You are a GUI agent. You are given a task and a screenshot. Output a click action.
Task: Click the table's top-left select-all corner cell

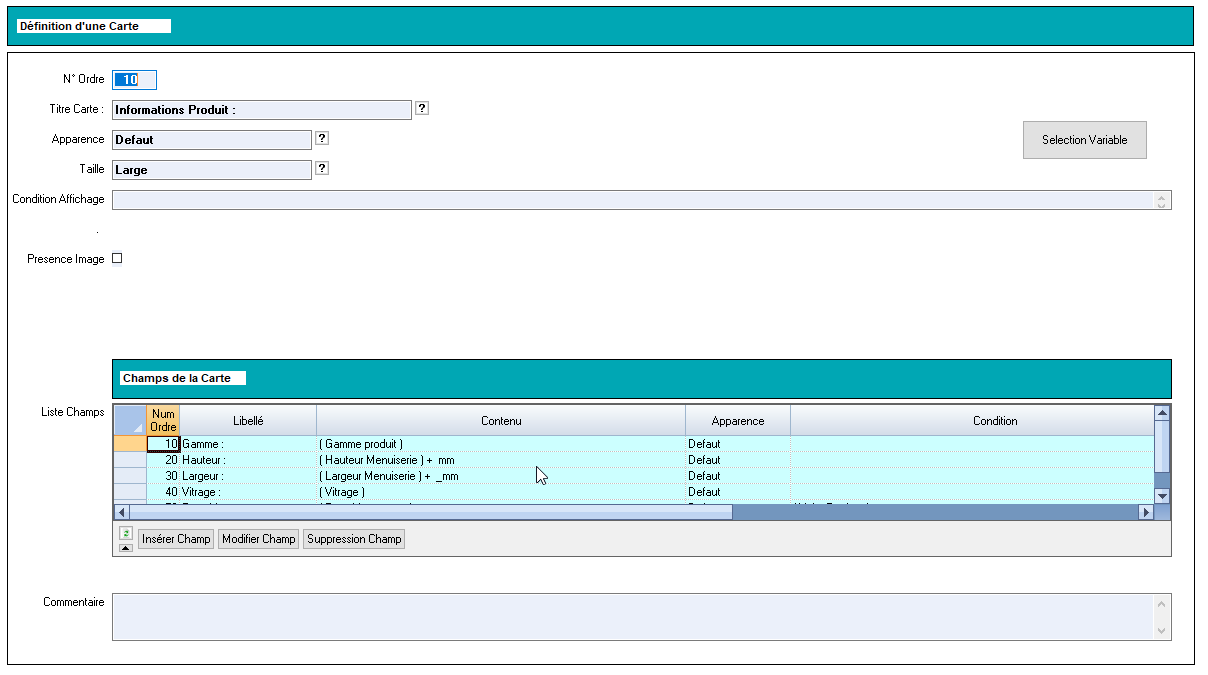pyautogui.click(x=129, y=420)
